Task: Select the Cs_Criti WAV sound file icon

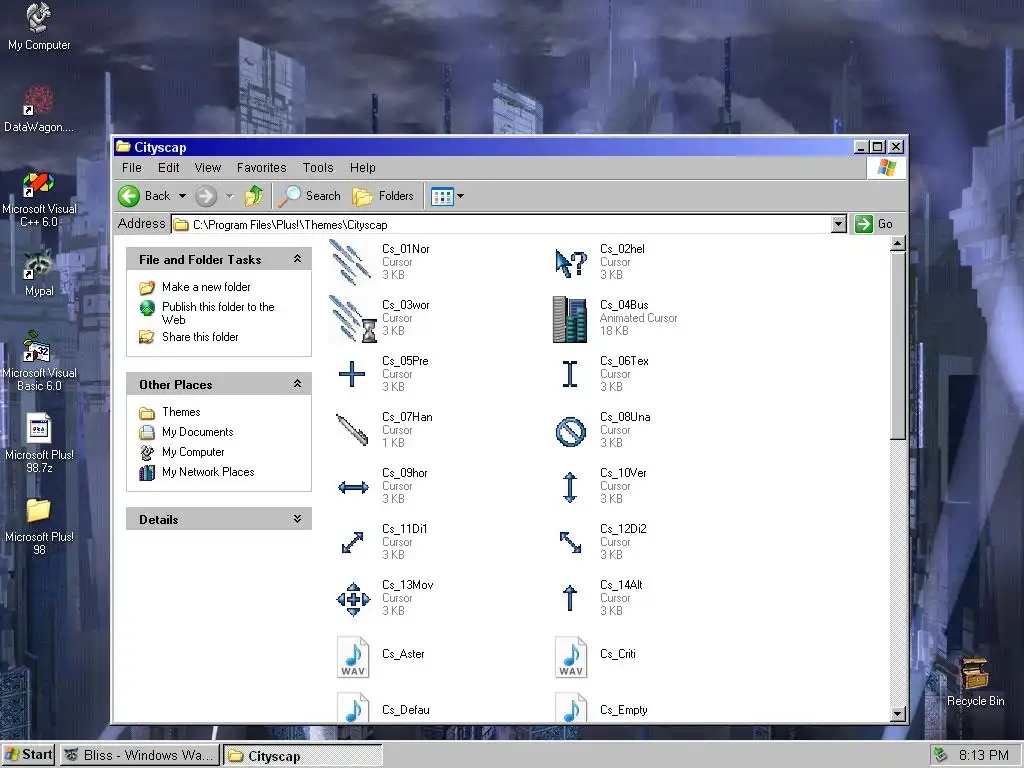Action: click(571, 657)
